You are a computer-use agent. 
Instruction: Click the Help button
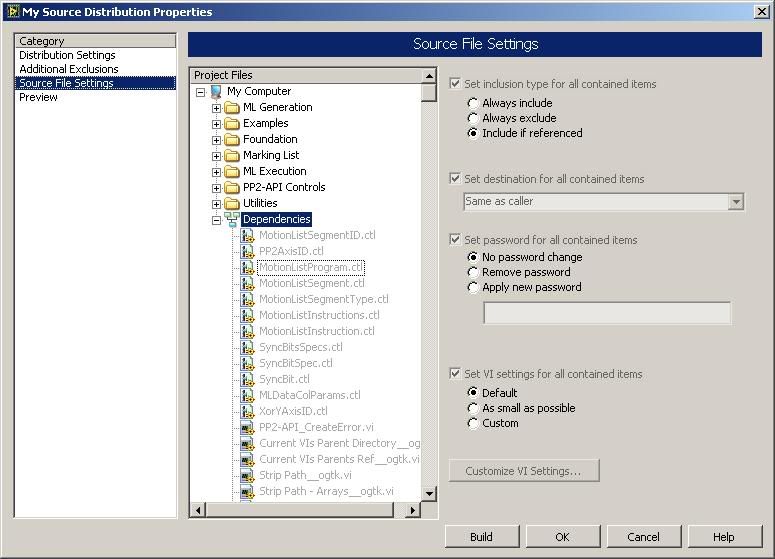tap(725, 537)
